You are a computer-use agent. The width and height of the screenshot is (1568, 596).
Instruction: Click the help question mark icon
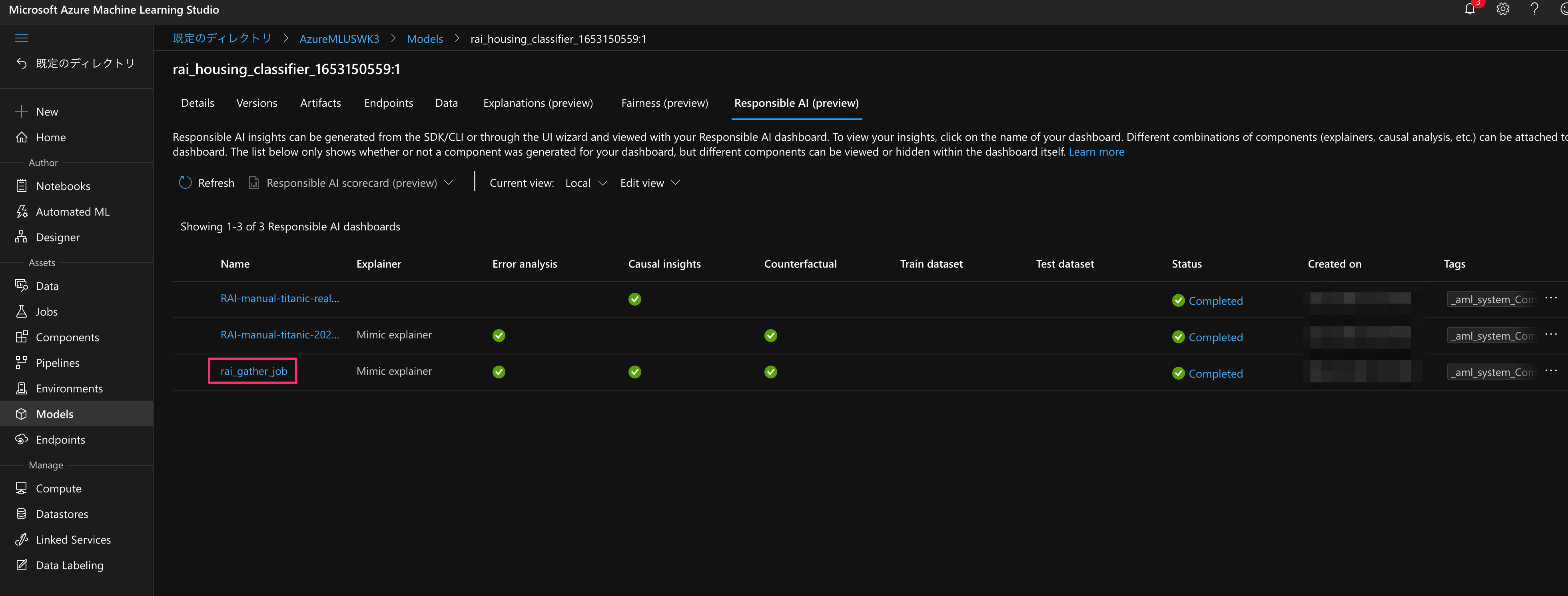(1534, 9)
